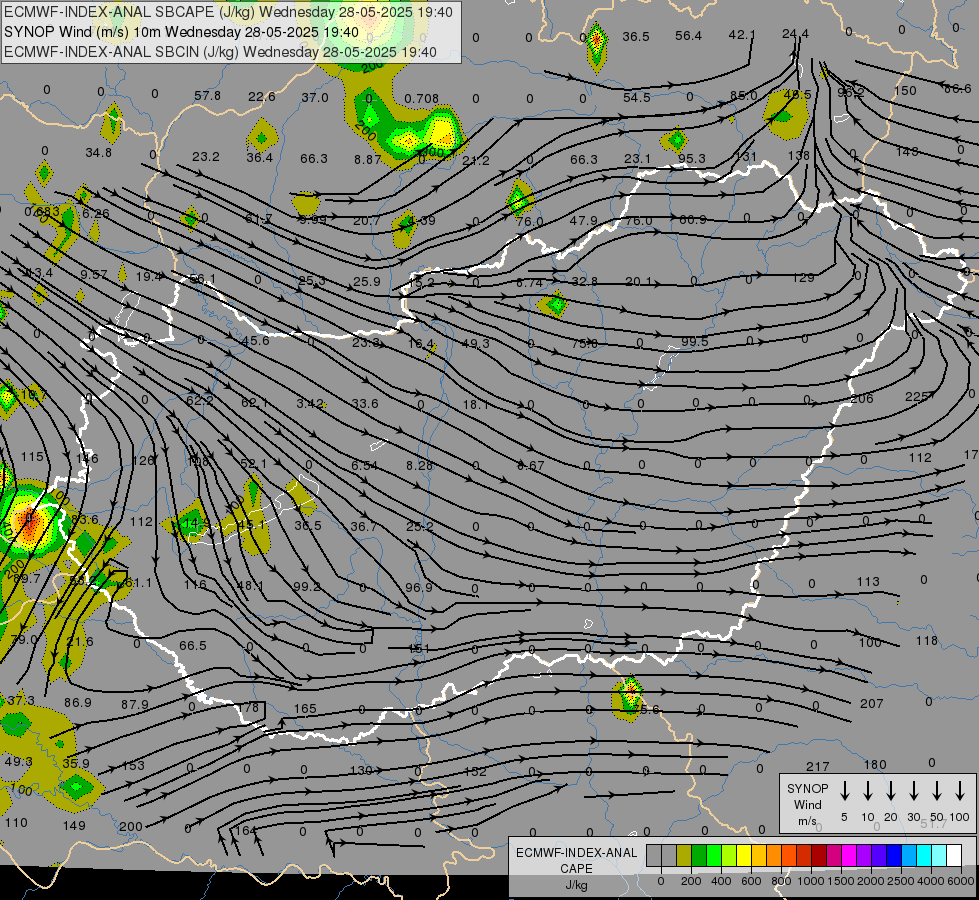Image resolution: width=979 pixels, height=900 pixels.
Task: Click the 87.9 value on the map
Action: coord(135,705)
